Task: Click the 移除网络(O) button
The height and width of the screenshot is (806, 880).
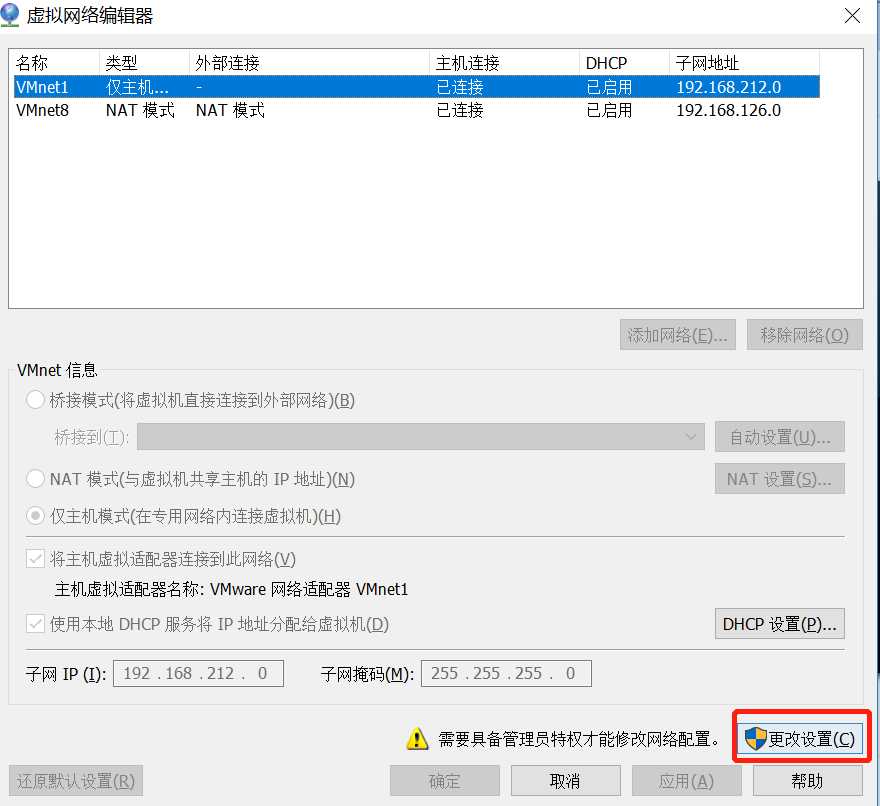Action: [804, 335]
